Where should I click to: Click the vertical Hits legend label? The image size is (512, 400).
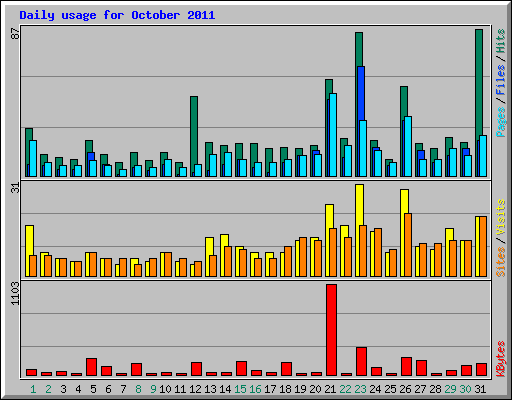[x=501, y=41]
